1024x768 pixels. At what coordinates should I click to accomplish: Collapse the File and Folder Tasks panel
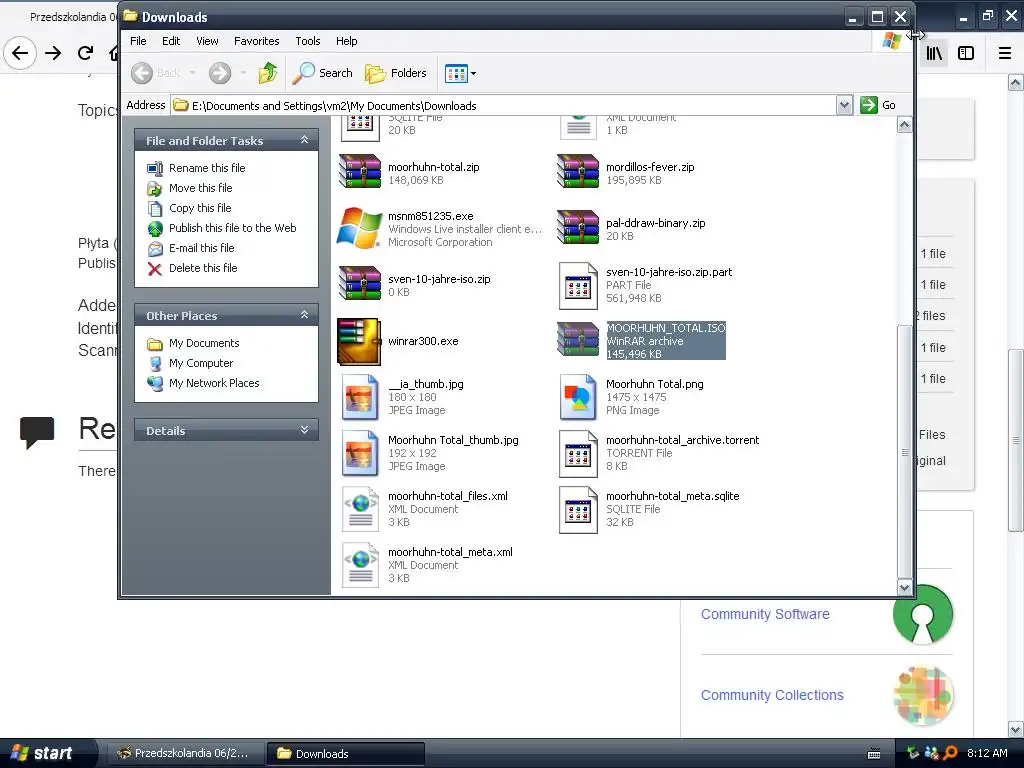tap(304, 140)
